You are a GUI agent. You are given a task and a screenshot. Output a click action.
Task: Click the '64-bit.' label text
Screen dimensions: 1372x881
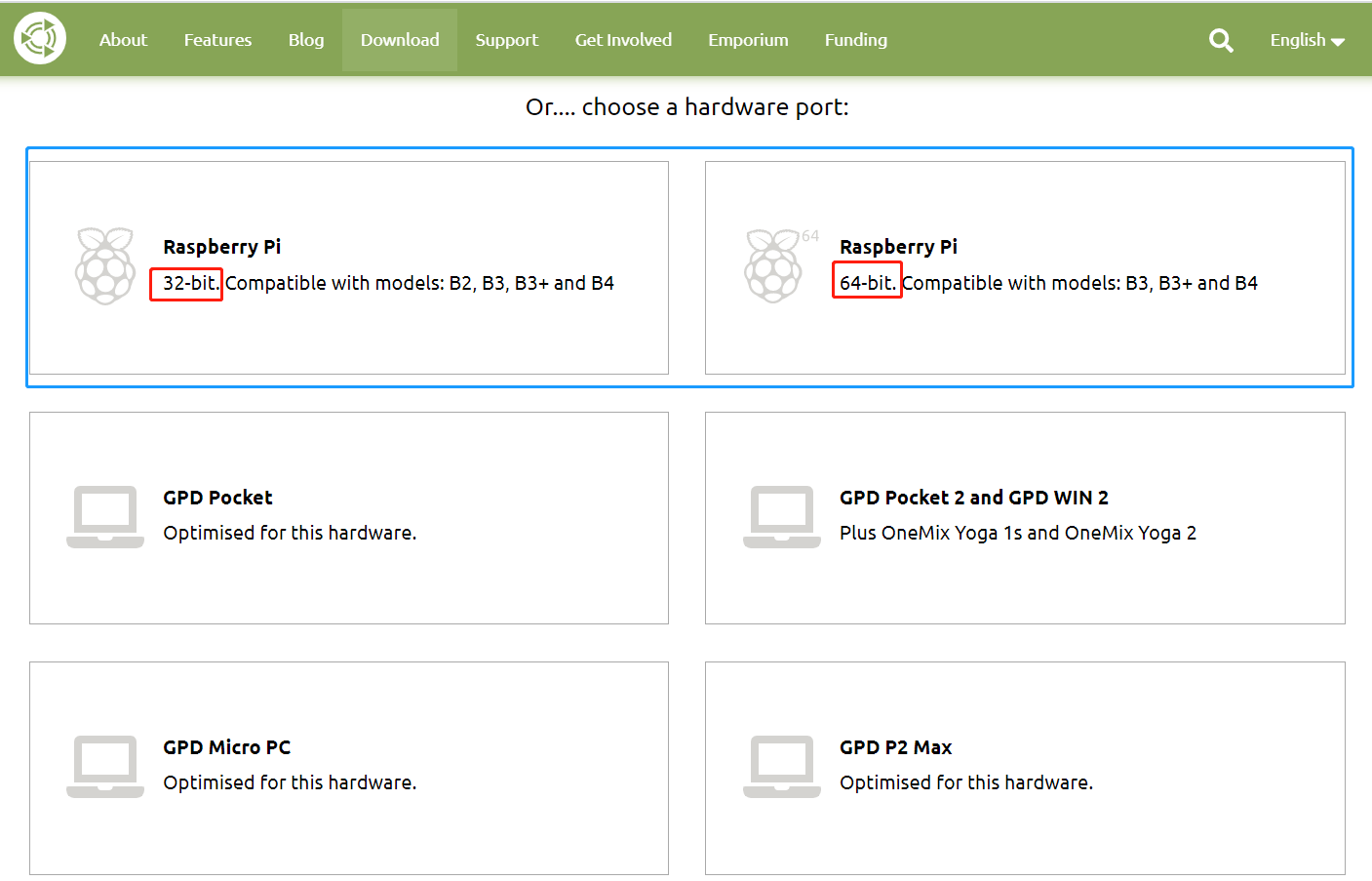click(x=867, y=283)
